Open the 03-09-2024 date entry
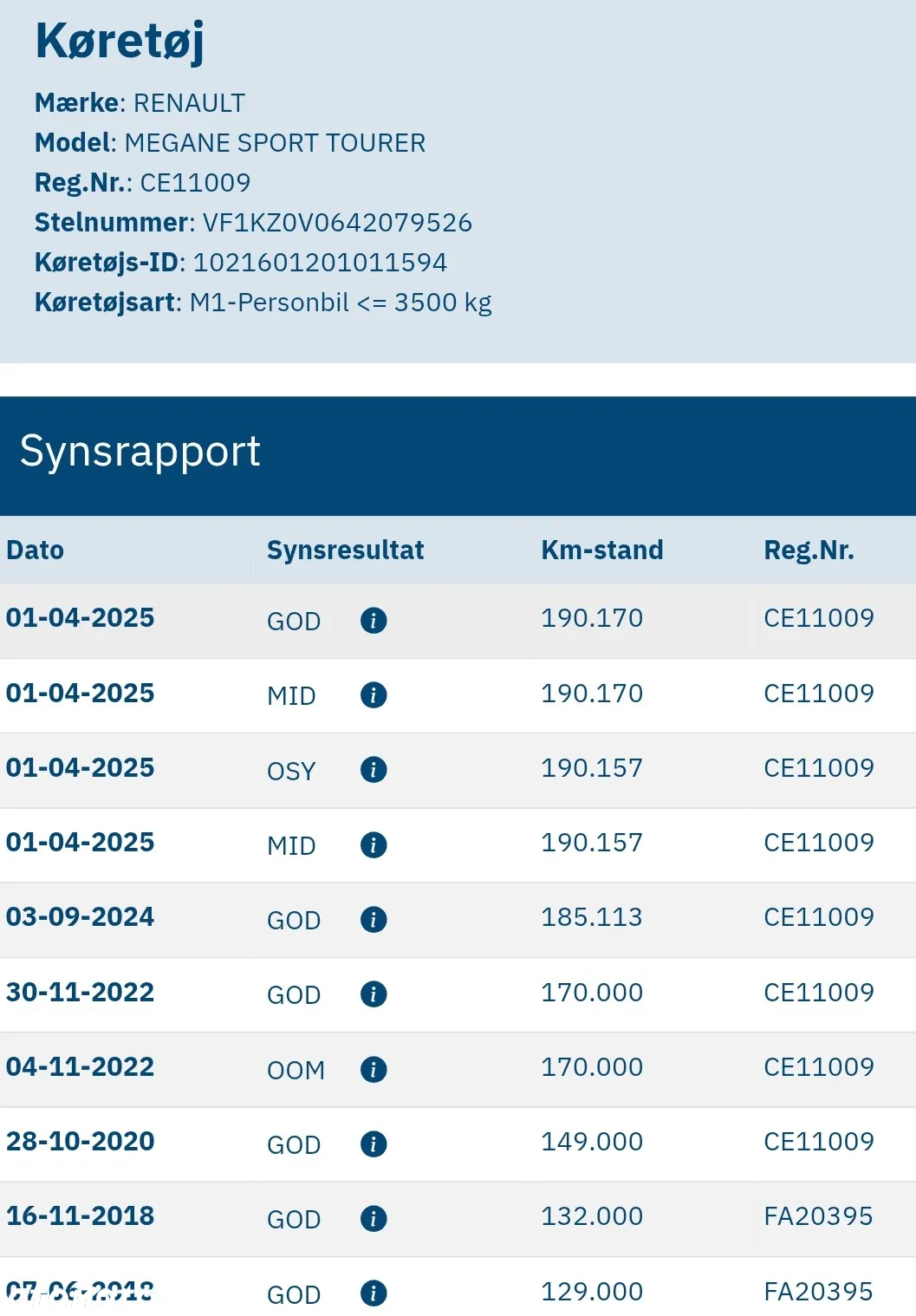This screenshot has height=1316, width=916. click(x=81, y=917)
